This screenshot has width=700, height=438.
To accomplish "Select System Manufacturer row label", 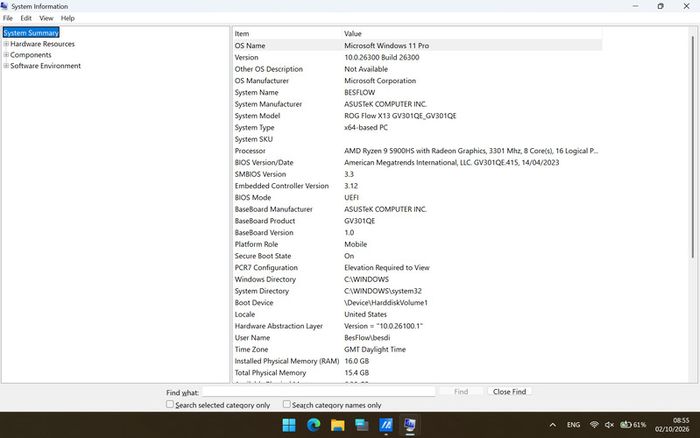I will tap(268, 104).
